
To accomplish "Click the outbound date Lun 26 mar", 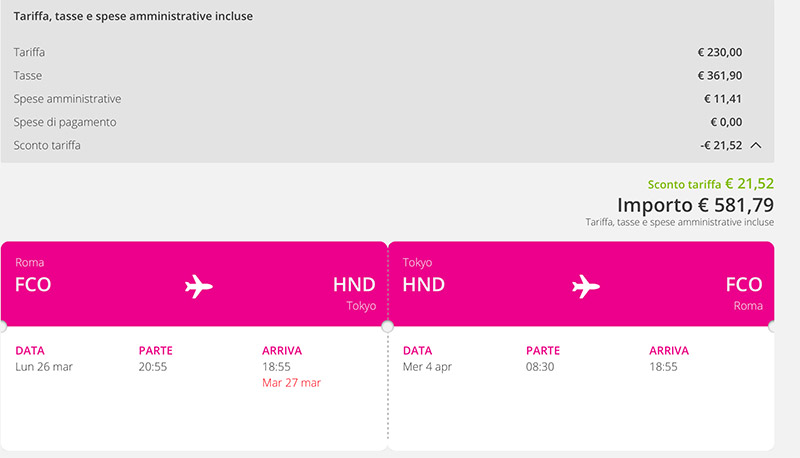I will click(44, 367).
